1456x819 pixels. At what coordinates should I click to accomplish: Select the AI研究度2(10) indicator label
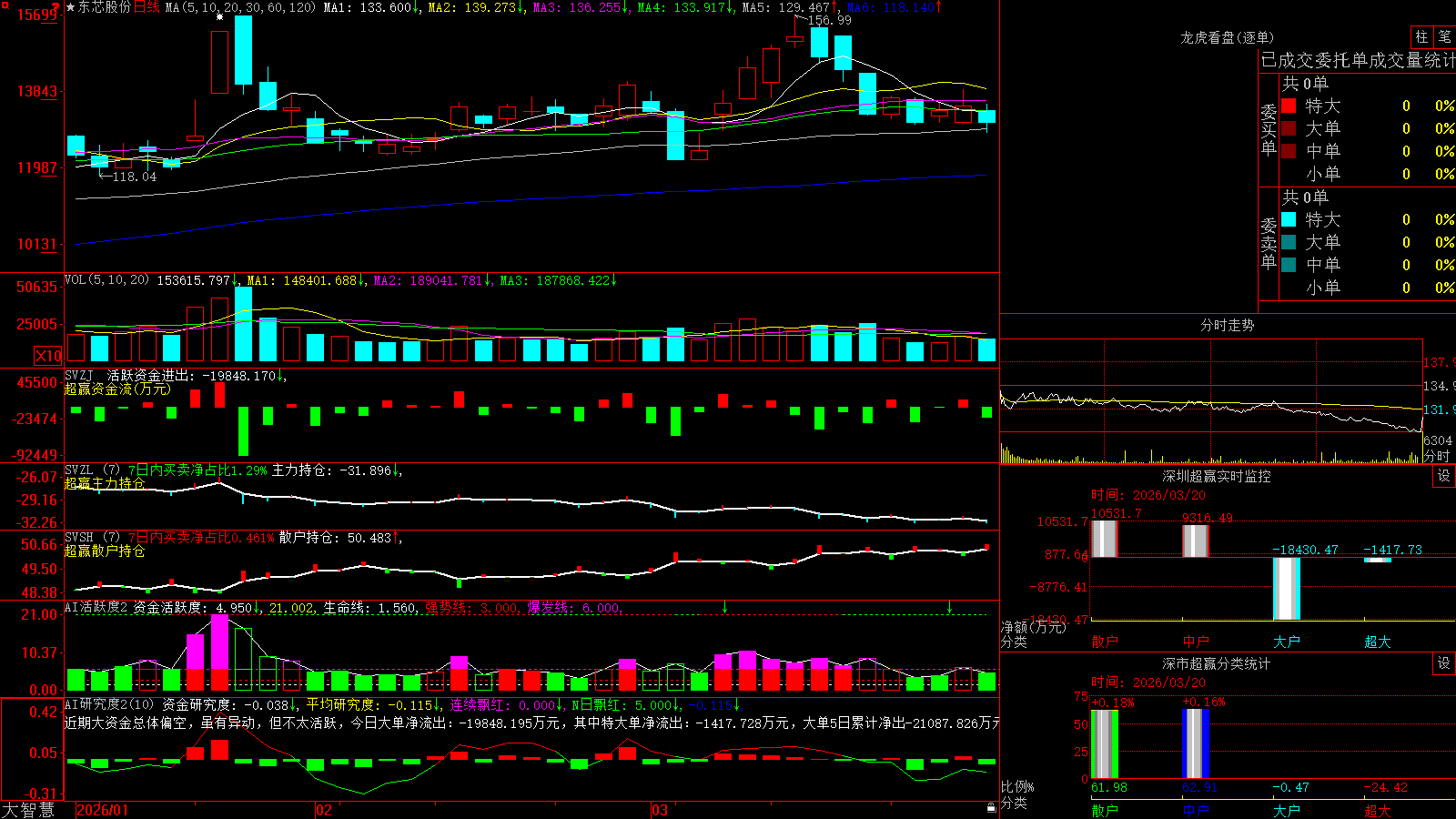tap(109, 704)
